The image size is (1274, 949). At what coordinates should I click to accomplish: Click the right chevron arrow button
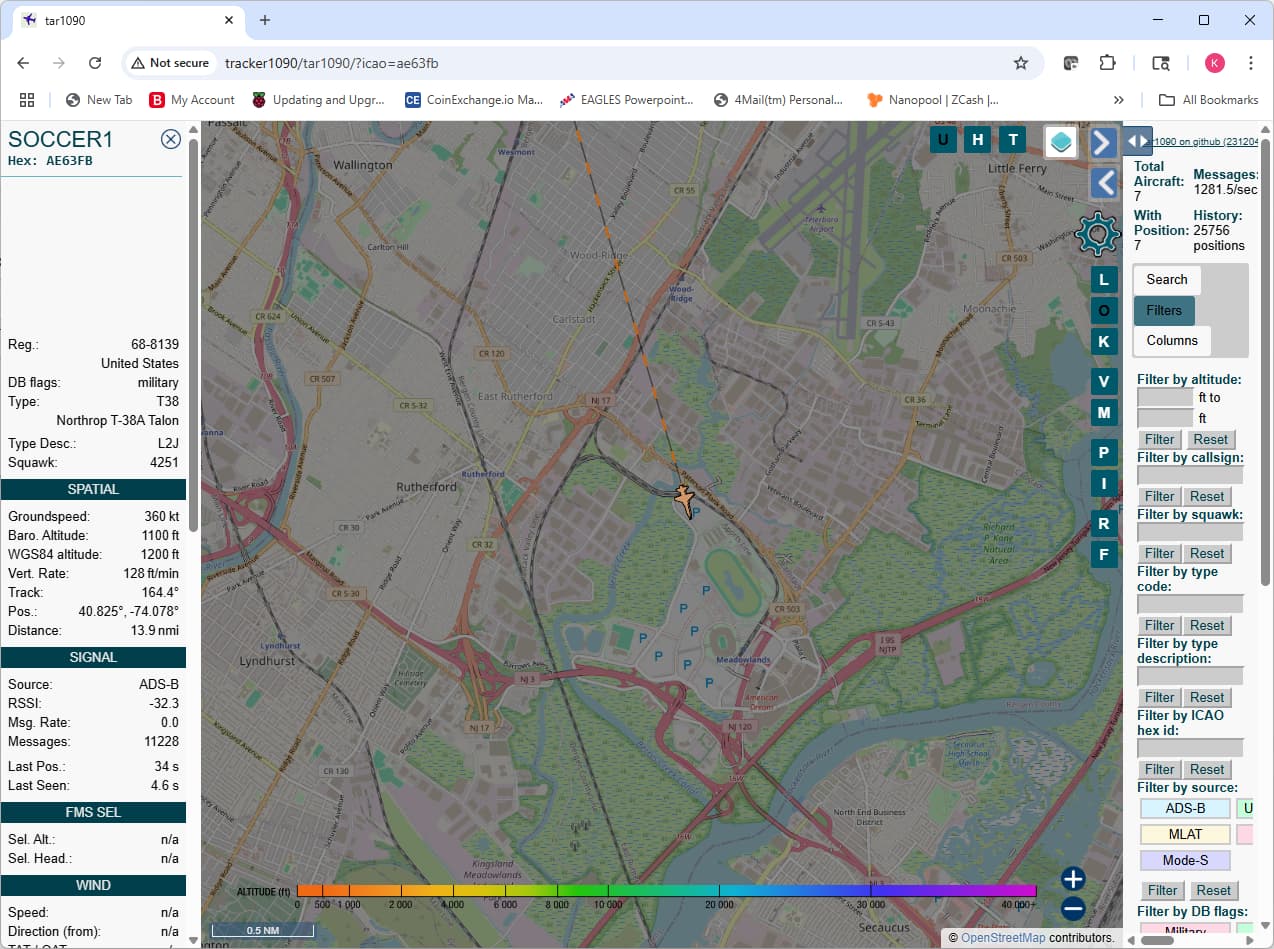[1102, 142]
